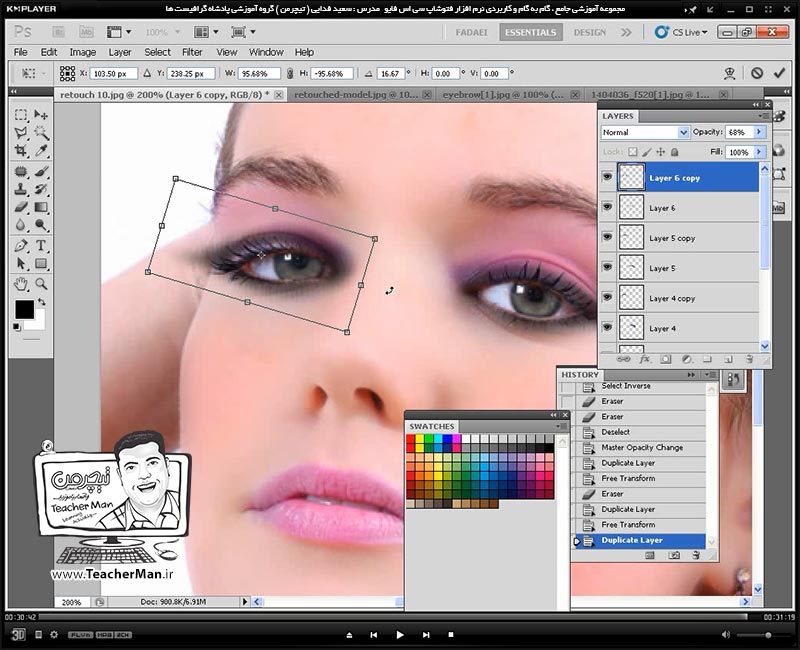
Task: Select the Zoom tool
Action: click(41, 284)
